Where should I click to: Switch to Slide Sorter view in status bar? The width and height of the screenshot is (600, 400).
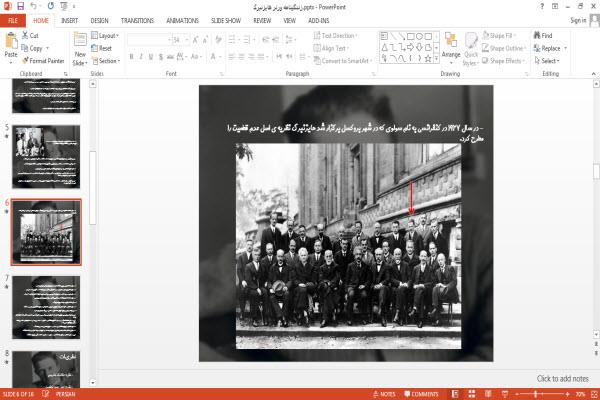point(471,394)
